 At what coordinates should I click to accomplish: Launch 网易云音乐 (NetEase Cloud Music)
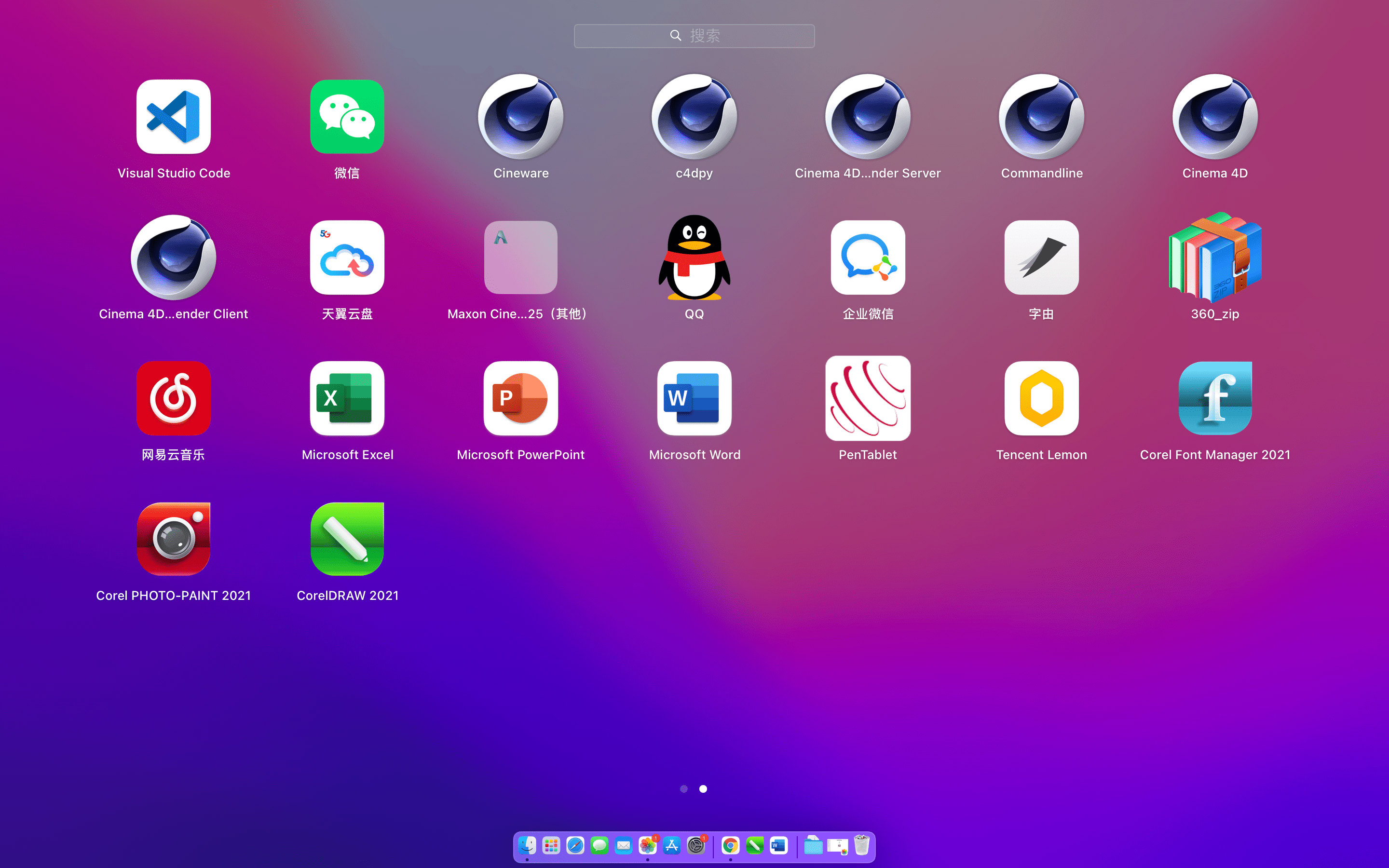(x=173, y=398)
